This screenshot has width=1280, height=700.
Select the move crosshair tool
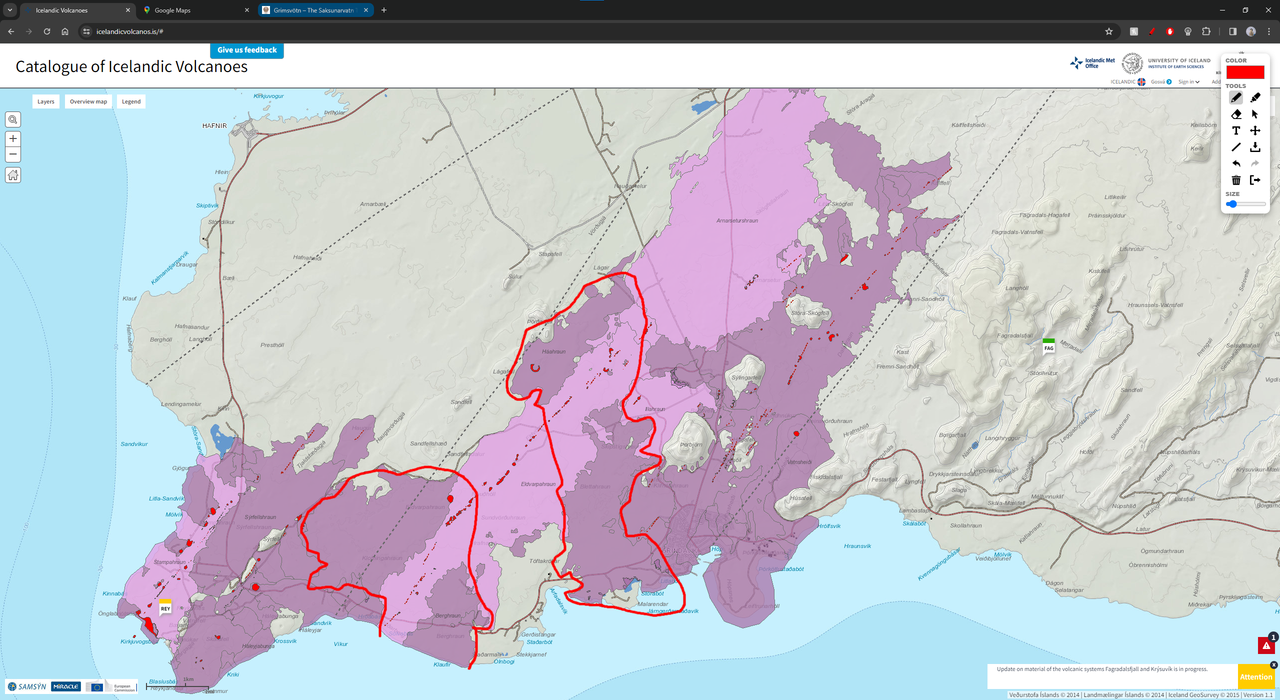[1255, 131]
